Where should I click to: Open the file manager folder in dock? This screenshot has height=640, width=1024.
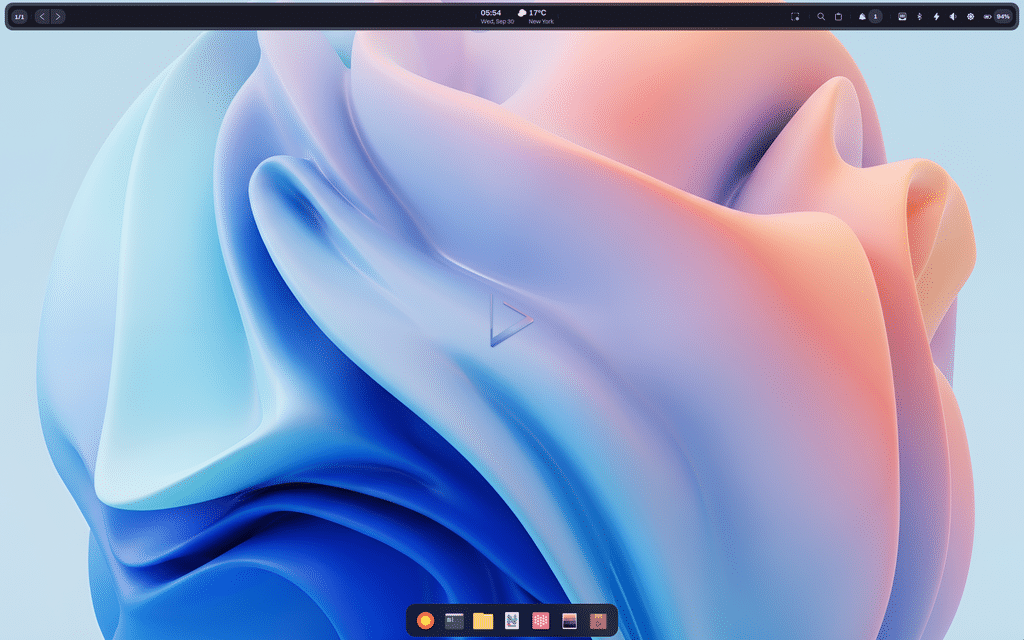click(x=483, y=620)
